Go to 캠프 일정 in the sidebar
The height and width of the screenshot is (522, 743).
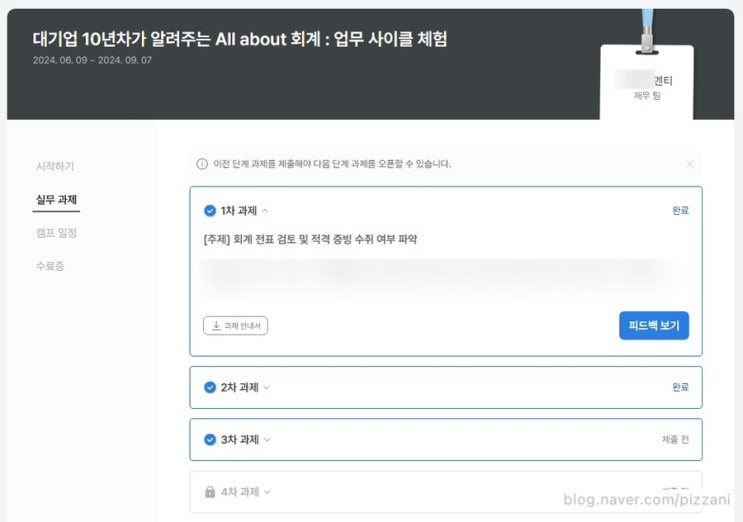56,233
